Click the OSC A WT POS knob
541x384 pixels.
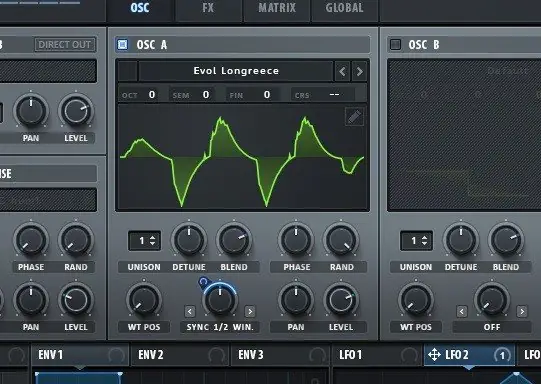[x=144, y=299]
